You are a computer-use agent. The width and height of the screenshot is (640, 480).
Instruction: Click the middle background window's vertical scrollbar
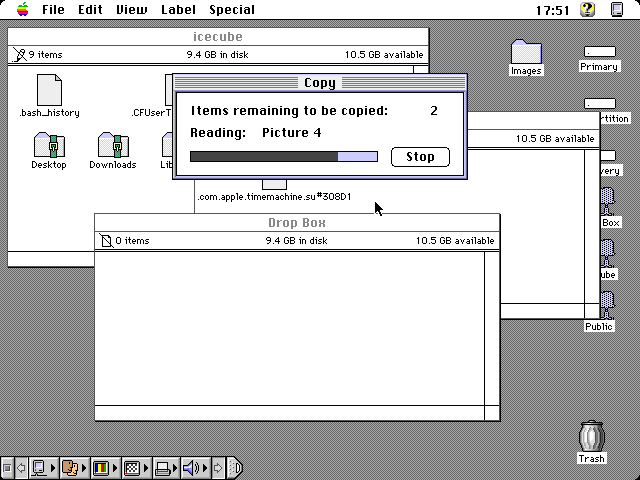592,227
